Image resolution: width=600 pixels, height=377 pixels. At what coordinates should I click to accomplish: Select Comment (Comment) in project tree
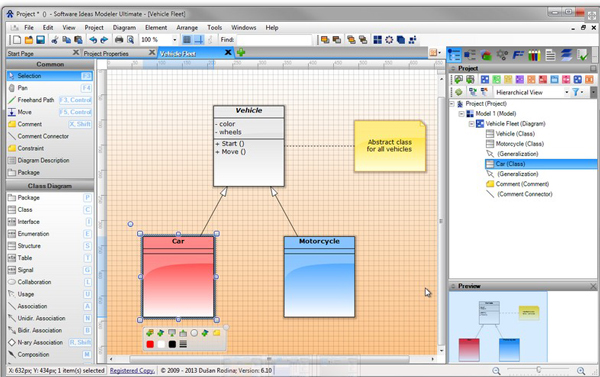[522, 184]
